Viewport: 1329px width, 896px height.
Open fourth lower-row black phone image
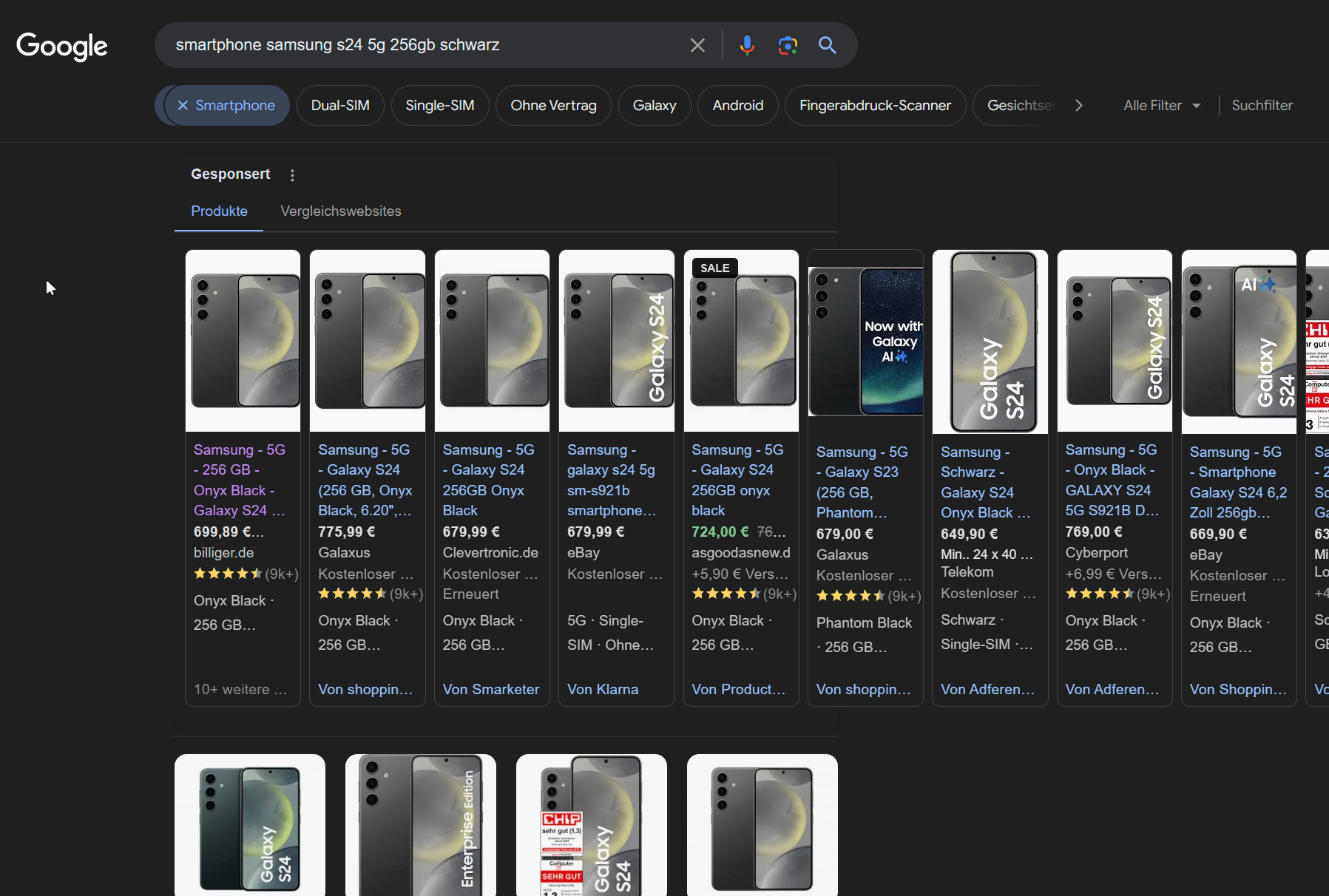pyautogui.click(x=762, y=825)
